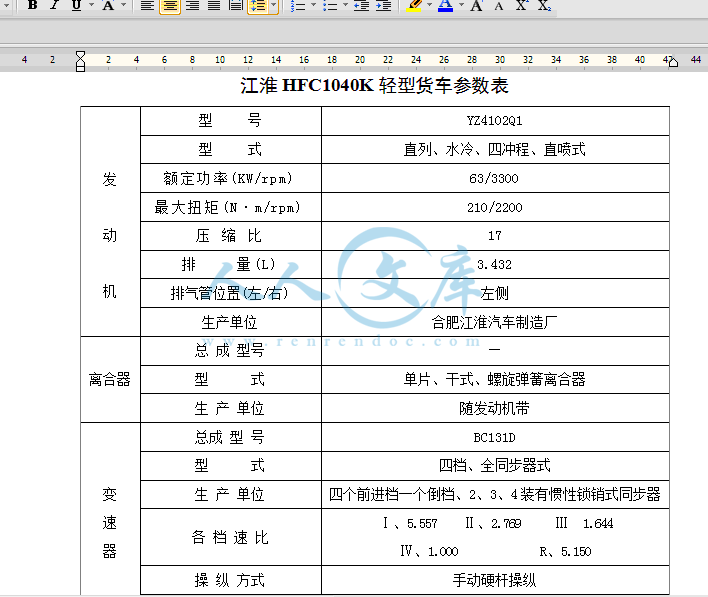Open bullet style dropdown
The height and width of the screenshot is (597, 708).
point(345,5)
